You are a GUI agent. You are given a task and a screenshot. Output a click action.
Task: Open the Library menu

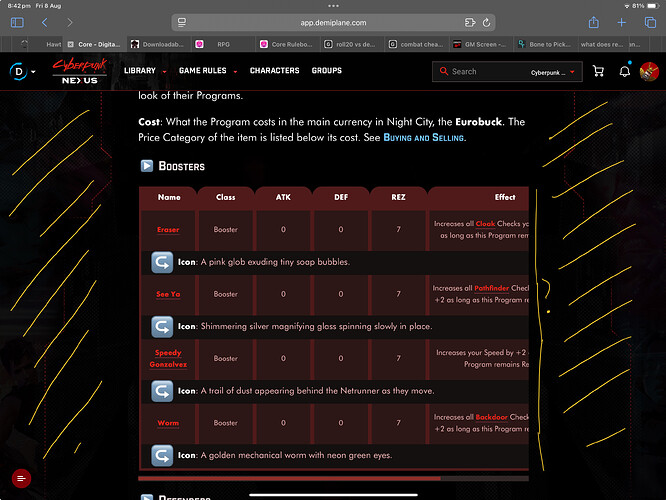coord(140,71)
